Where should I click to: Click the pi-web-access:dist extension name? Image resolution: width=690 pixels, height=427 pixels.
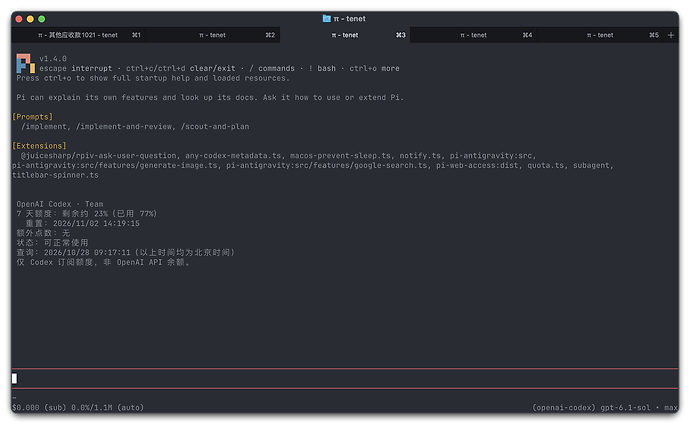(x=477, y=165)
